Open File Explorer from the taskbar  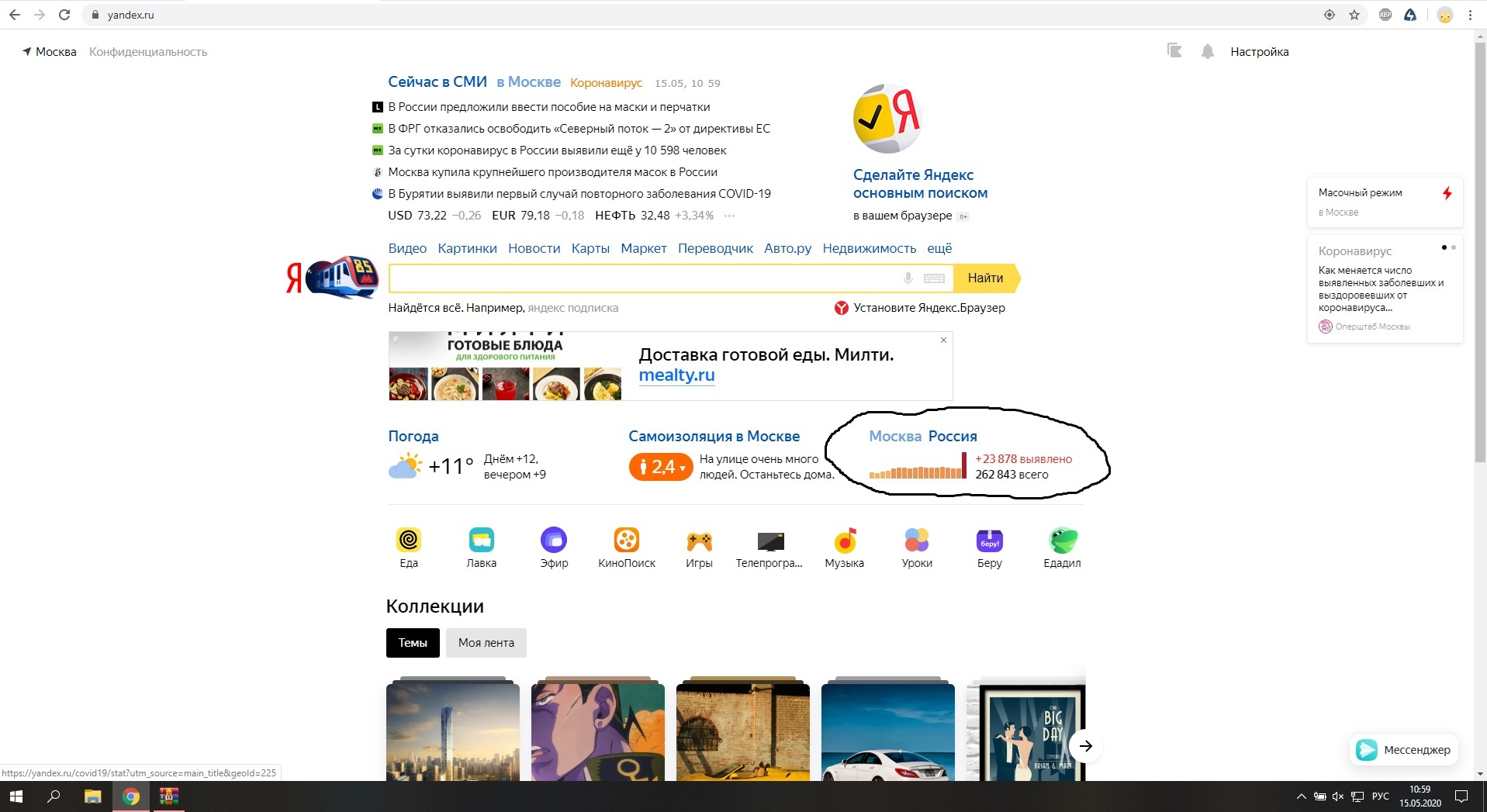pos(92,796)
